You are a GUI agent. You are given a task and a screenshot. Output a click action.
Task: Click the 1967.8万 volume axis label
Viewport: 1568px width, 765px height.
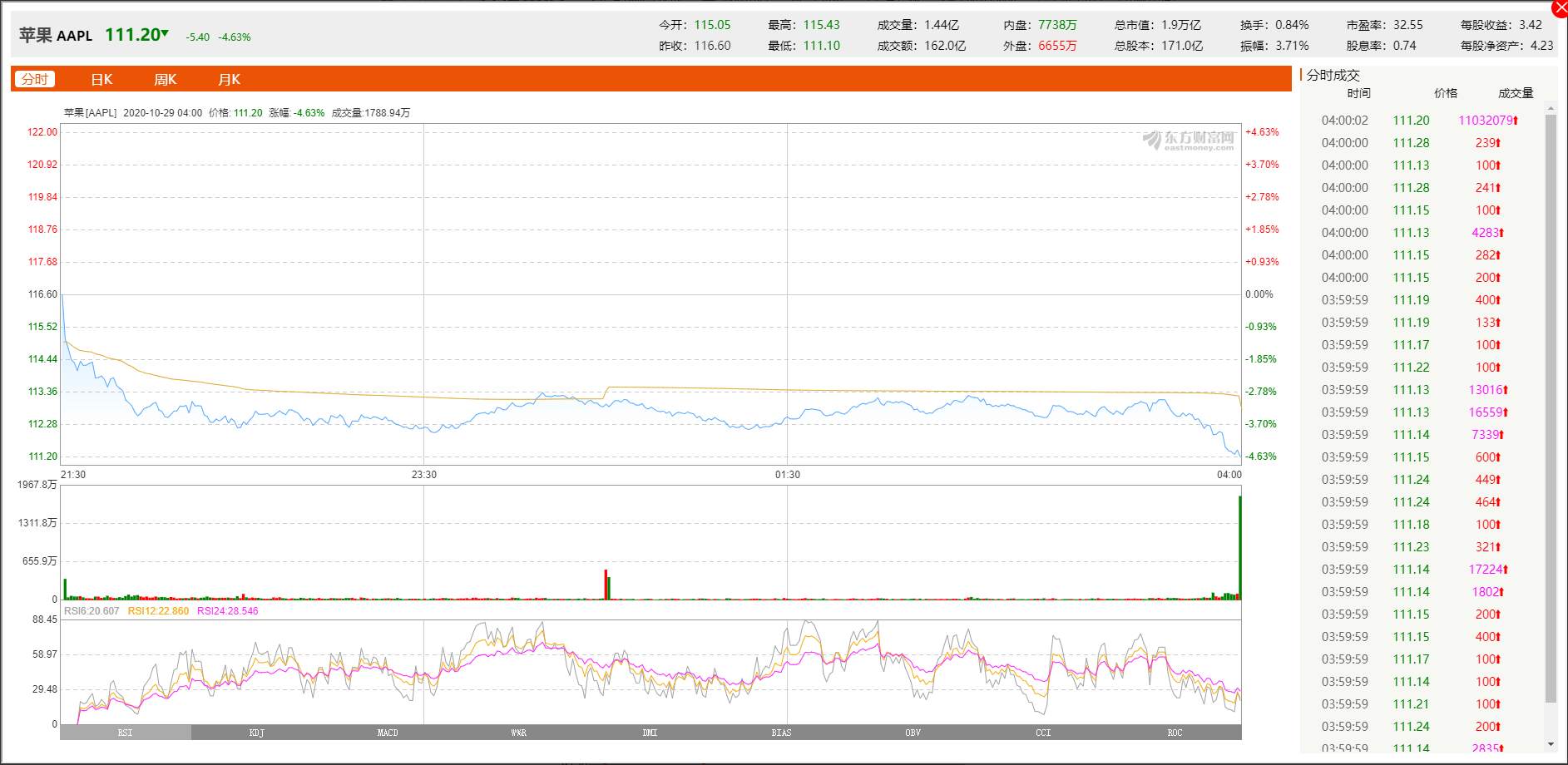(37, 485)
